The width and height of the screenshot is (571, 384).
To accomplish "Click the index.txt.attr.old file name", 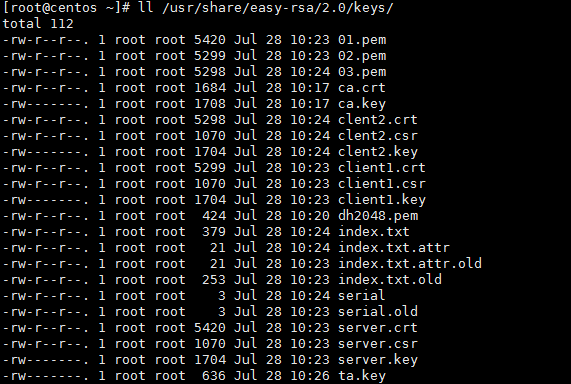I will click(x=410, y=264).
